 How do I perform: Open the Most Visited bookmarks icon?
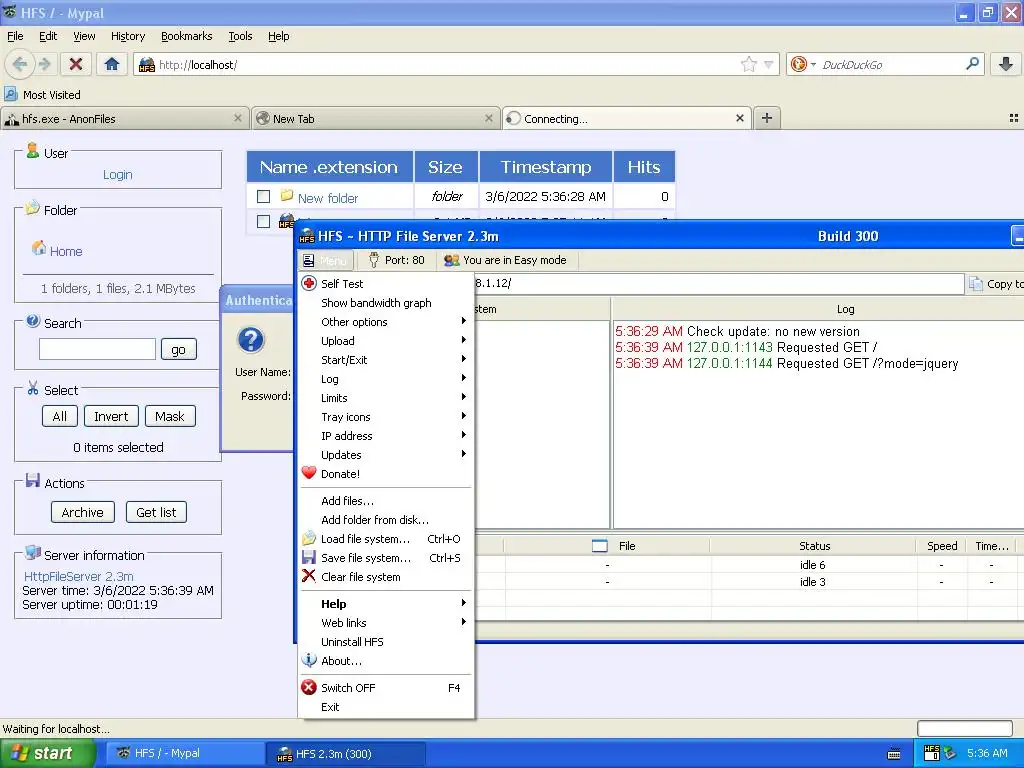(10, 94)
